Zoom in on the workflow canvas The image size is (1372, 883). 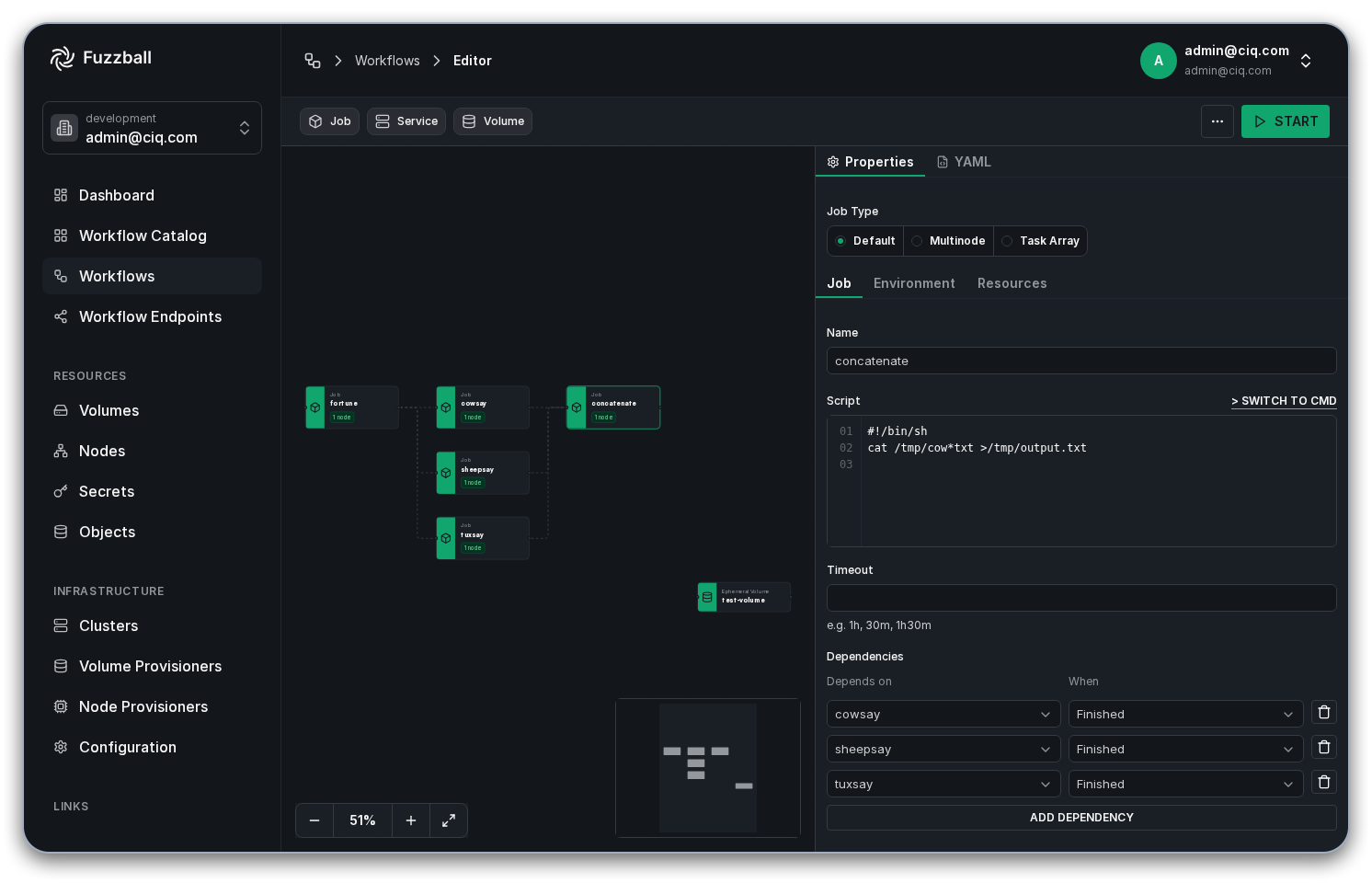click(411, 820)
